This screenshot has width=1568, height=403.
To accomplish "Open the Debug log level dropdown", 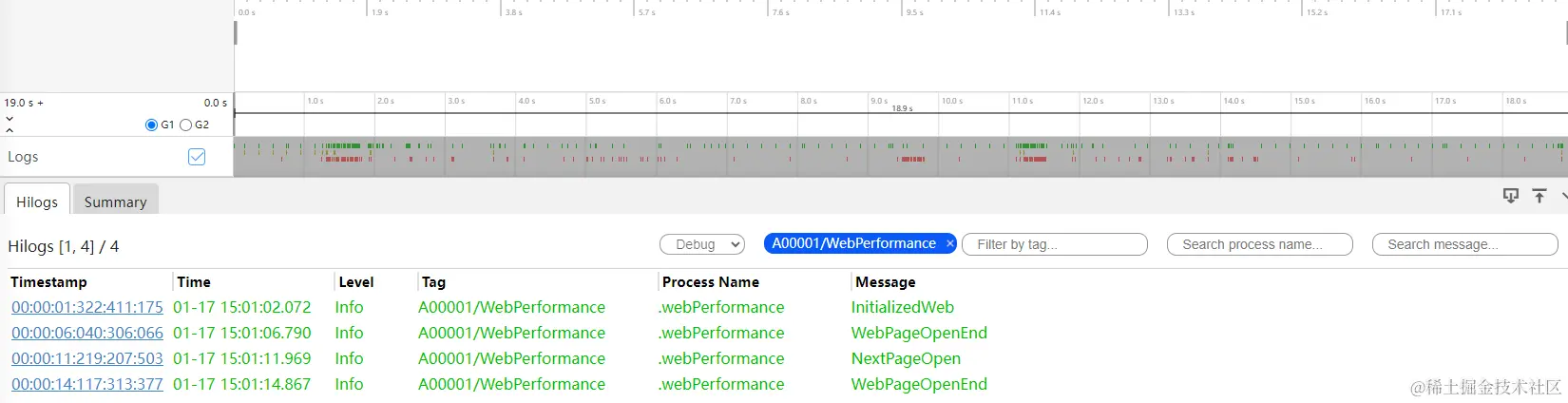I will point(702,244).
